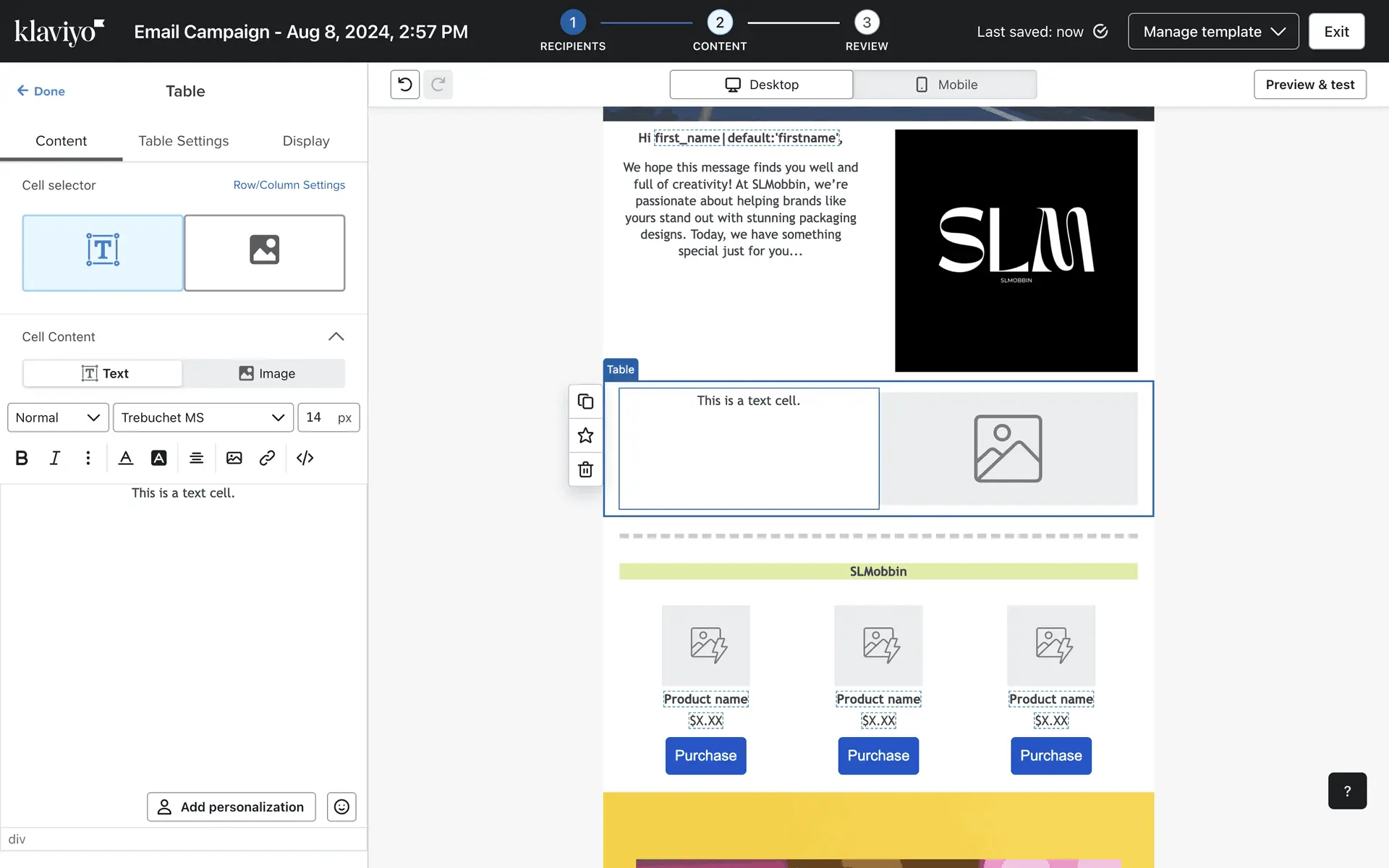This screenshot has width=1389, height=868.
Task: Open the text color picker
Action: [x=126, y=458]
